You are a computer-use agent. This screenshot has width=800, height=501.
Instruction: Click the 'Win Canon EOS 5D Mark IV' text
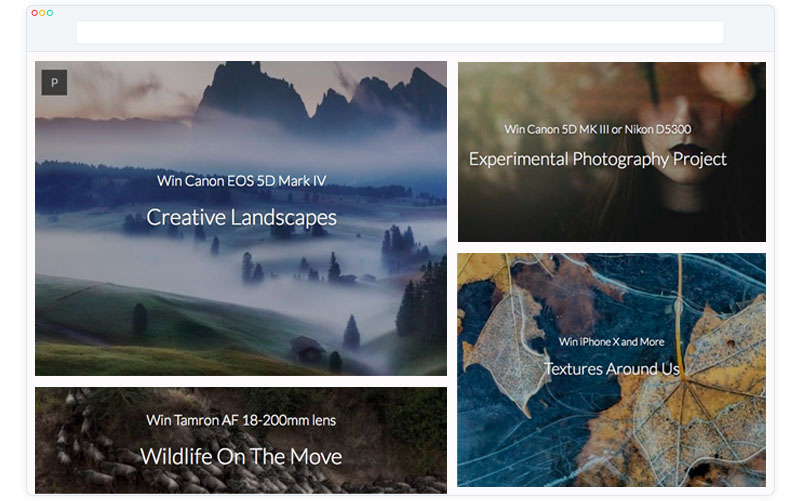tap(241, 181)
